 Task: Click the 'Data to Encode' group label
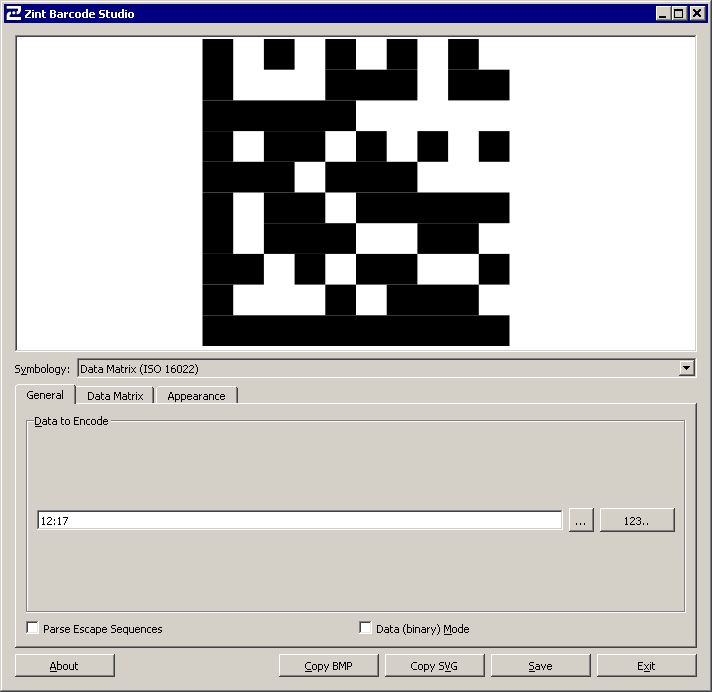(71, 421)
